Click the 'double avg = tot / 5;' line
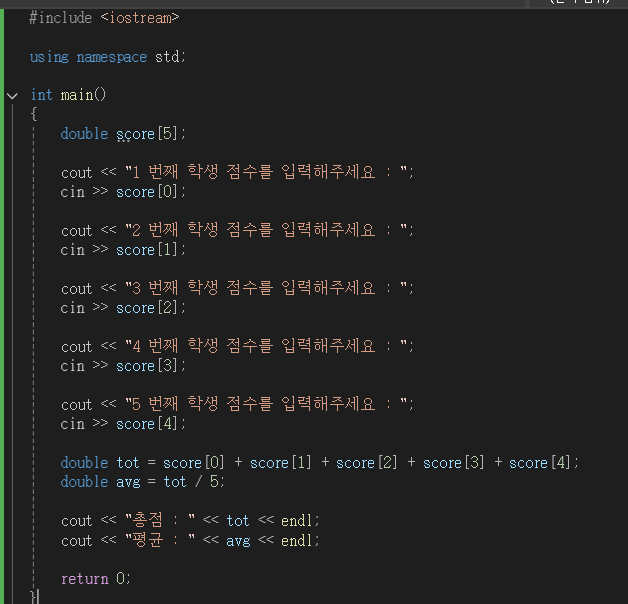628x604 pixels. click(143, 482)
